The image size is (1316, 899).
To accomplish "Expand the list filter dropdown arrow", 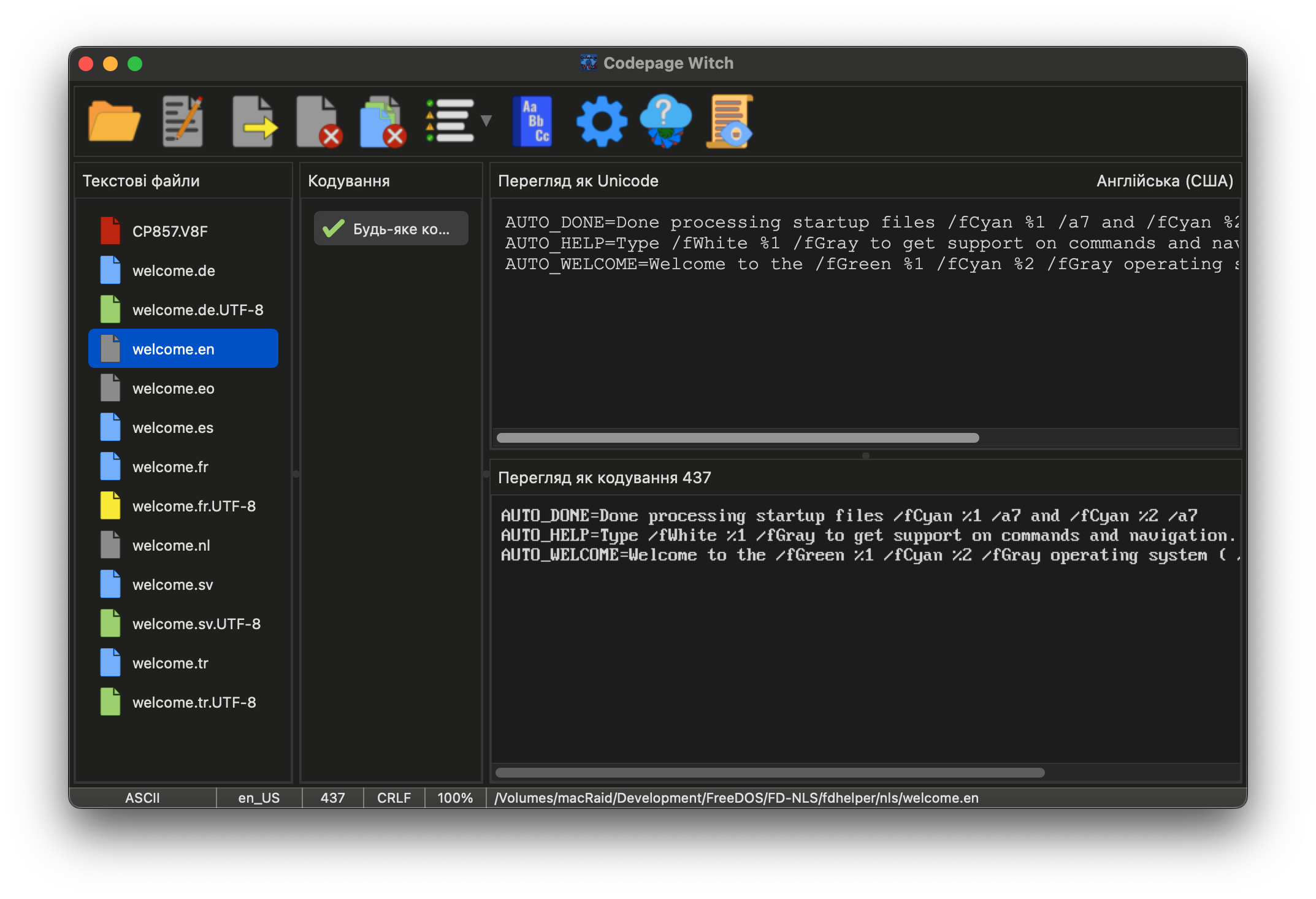I will 486,121.
